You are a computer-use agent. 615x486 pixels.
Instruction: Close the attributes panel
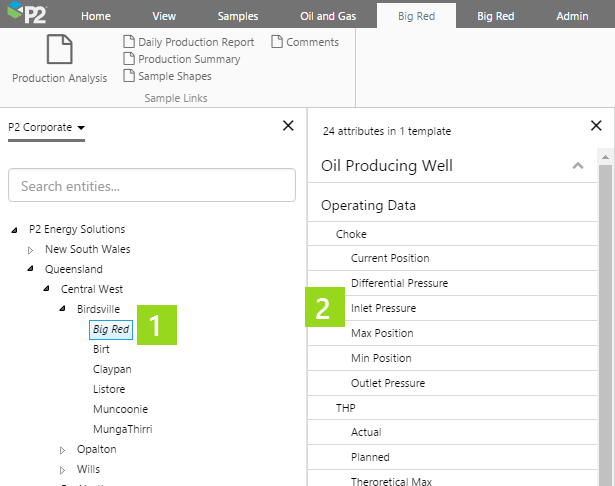click(596, 126)
